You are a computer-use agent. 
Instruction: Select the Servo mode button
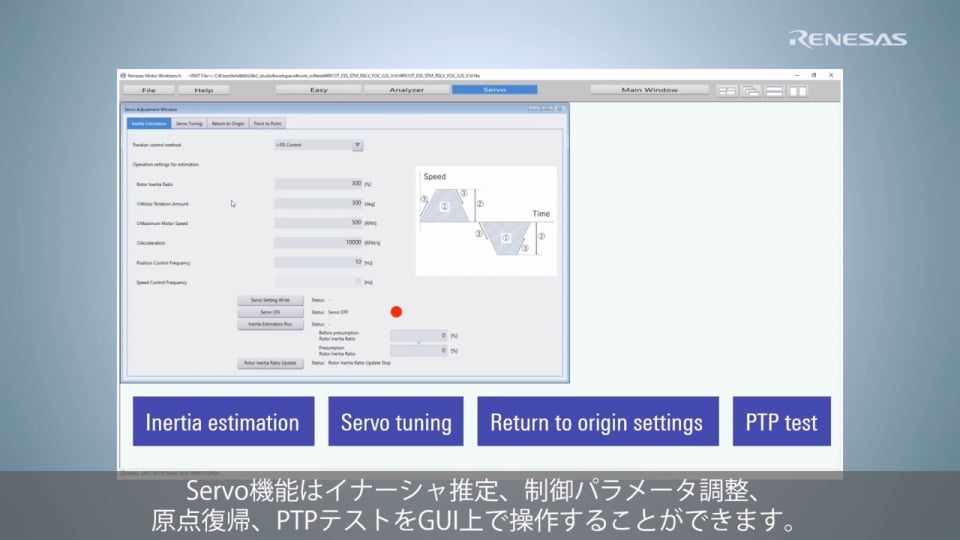click(495, 89)
